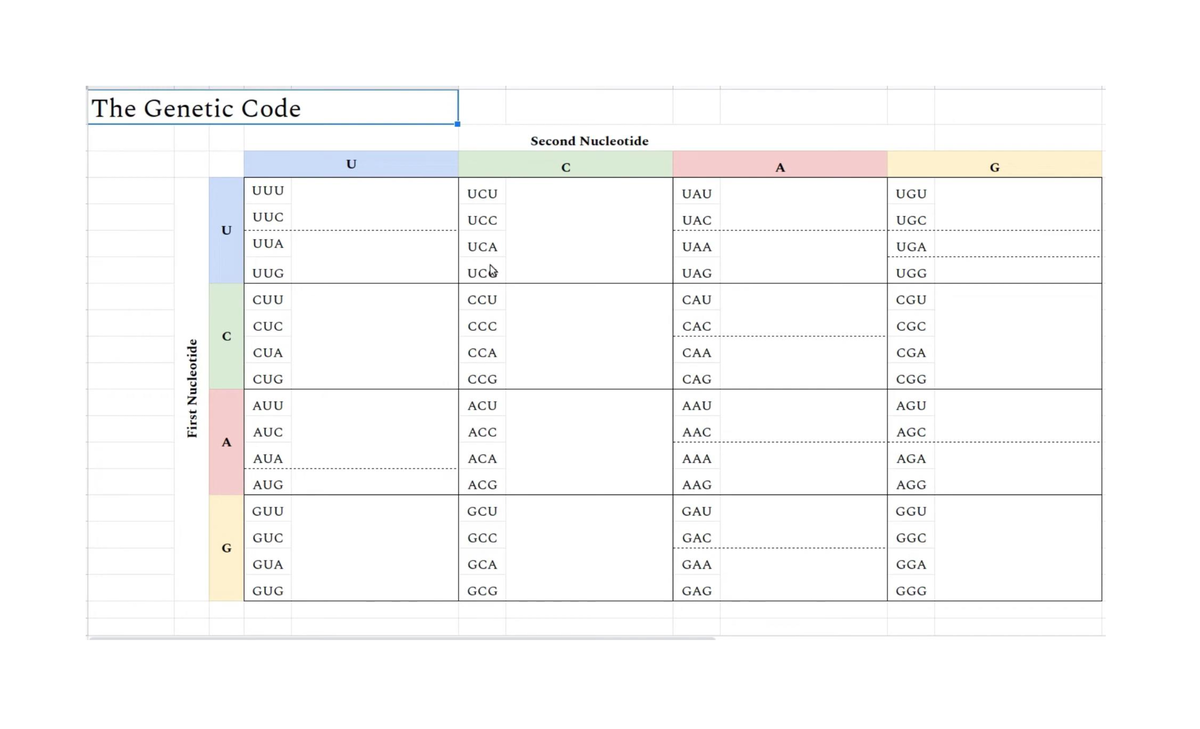Click the UGA codon cell
The image size is (1200, 729).
click(911, 247)
